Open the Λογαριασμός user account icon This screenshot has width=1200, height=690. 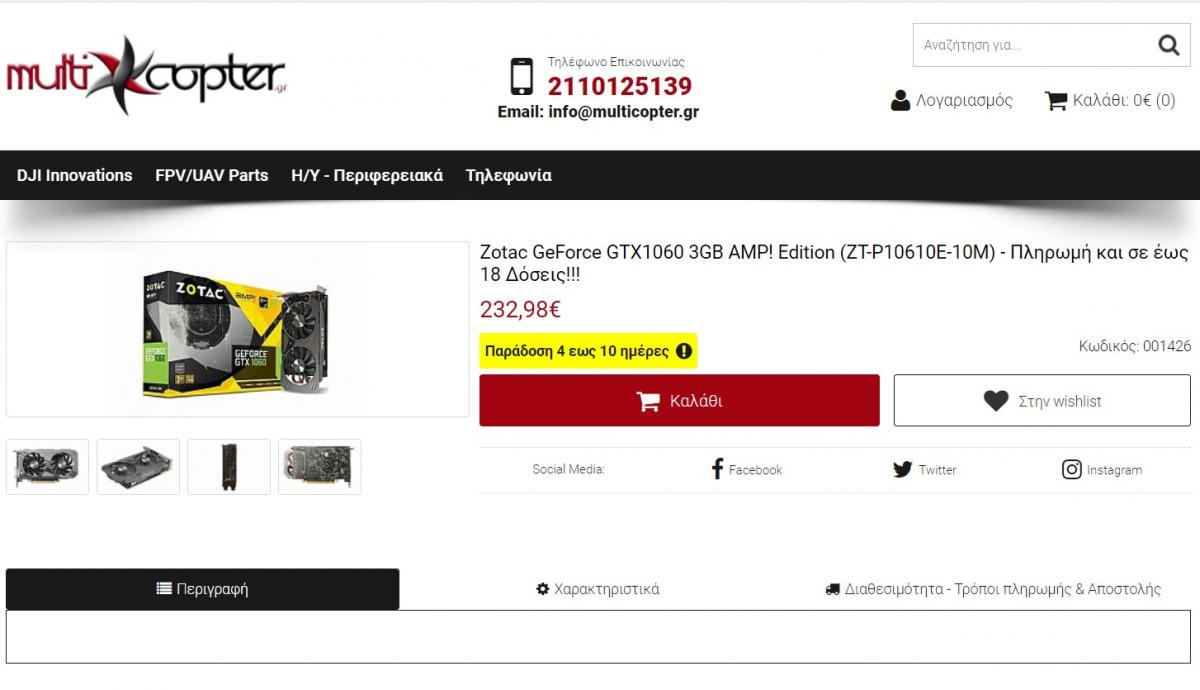click(900, 100)
